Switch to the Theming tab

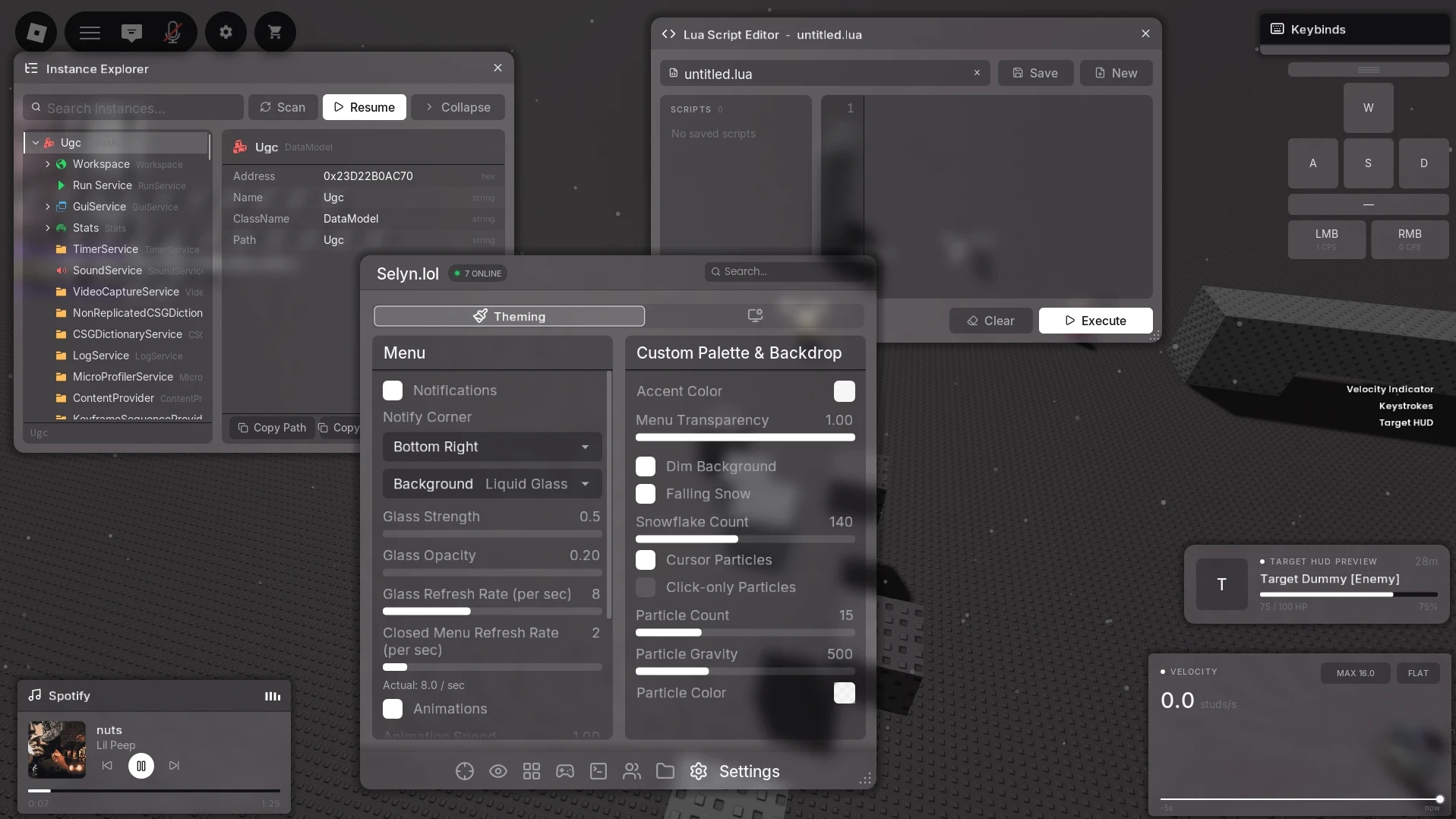510,316
